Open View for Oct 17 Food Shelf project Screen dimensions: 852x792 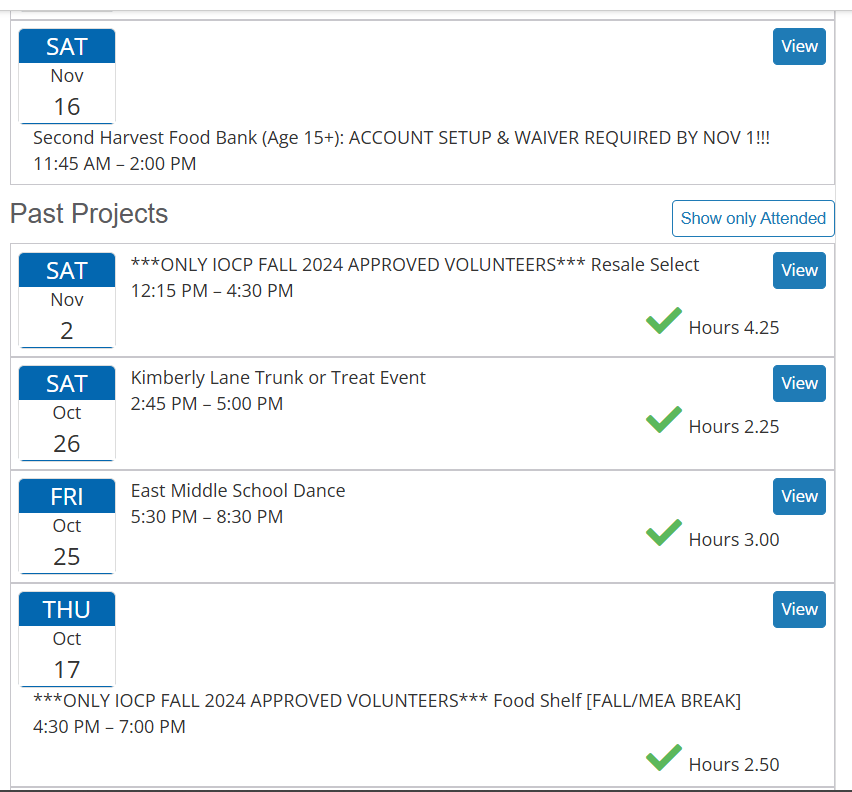(x=799, y=609)
